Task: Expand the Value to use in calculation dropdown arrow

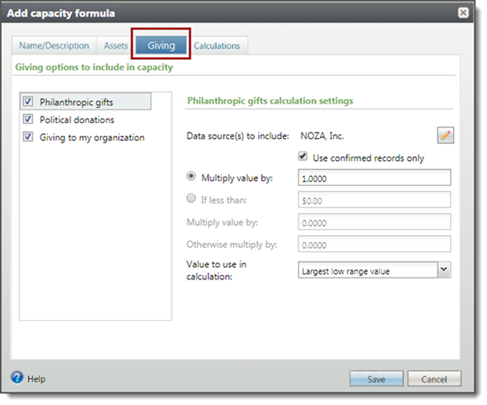Action: [444, 270]
